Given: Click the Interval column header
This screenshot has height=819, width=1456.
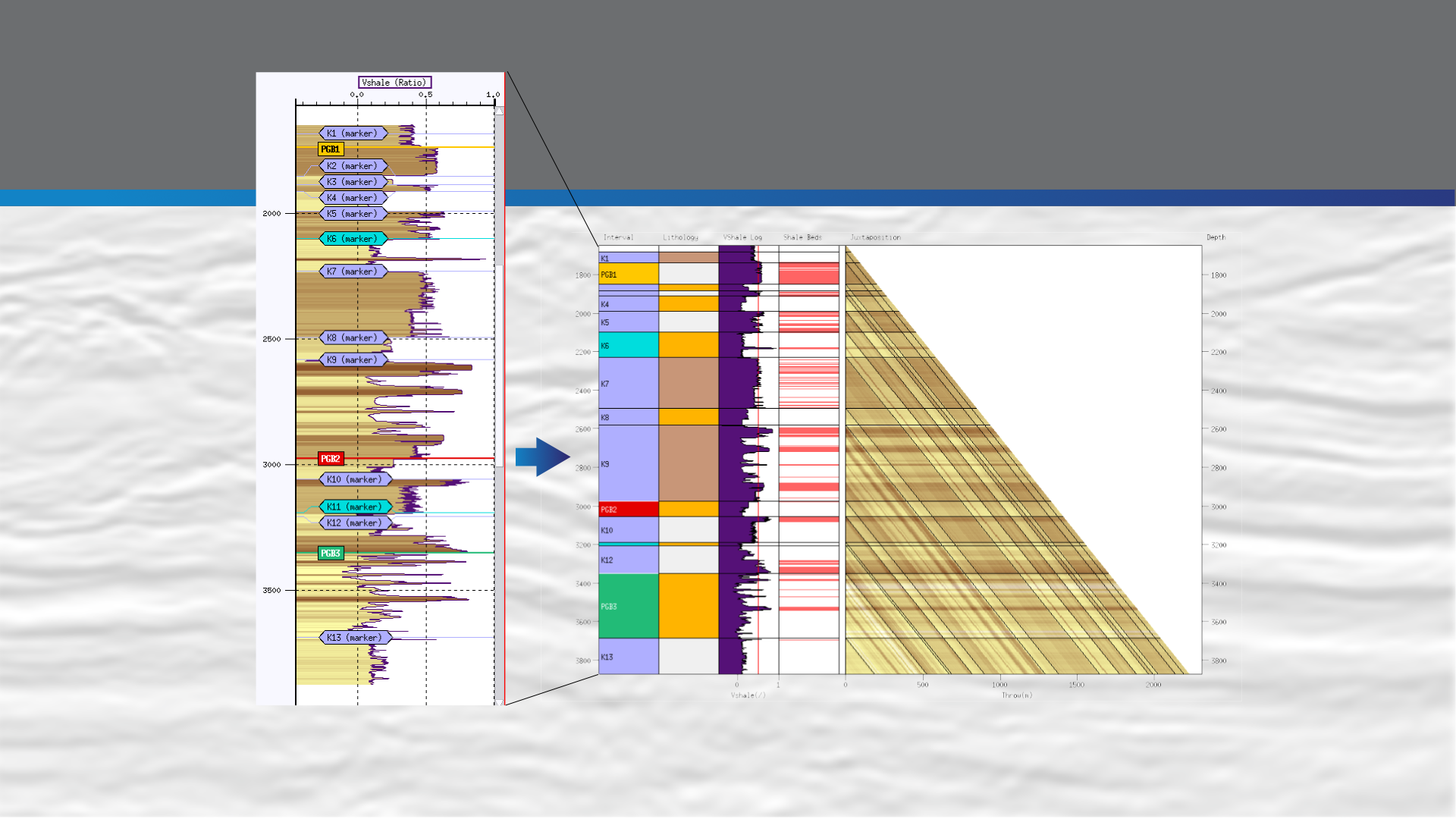Looking at the screenshot, I should [618, 237].
